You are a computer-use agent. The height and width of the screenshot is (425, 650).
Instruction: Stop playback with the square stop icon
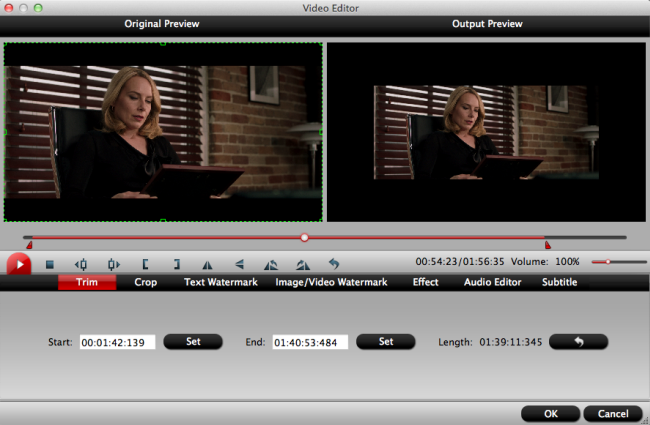(50, 264)
